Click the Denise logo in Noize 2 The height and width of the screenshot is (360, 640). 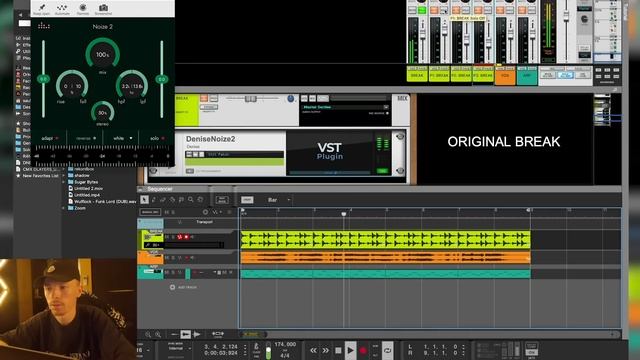[x=44, y=26]
